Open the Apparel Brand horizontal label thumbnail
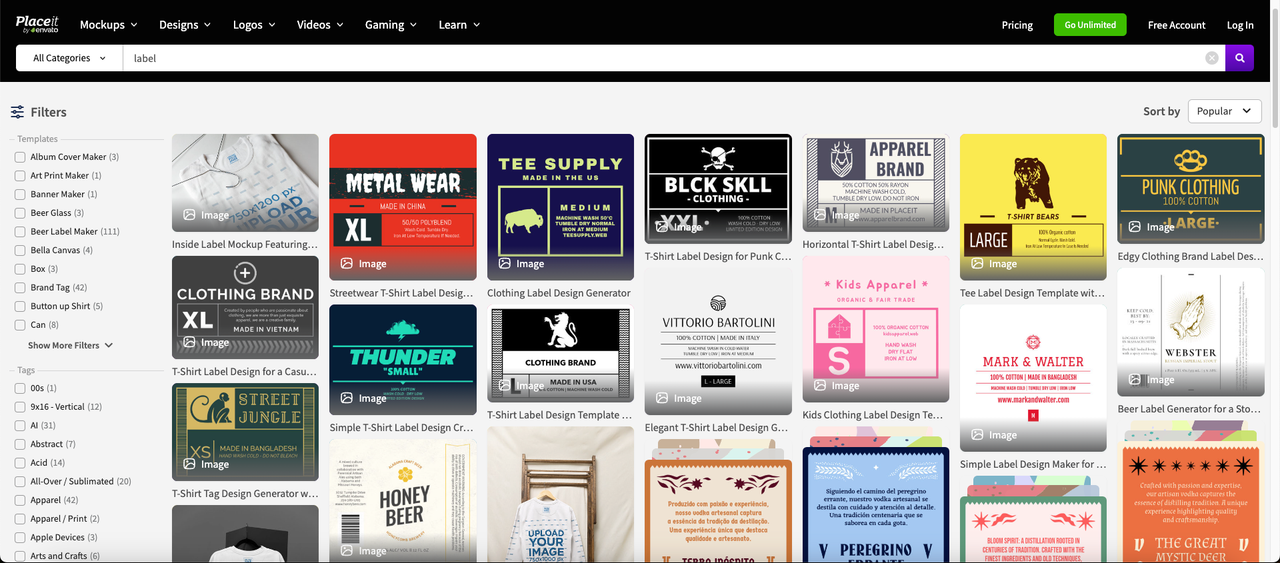1280x563 pixels. tap(876, 183)
